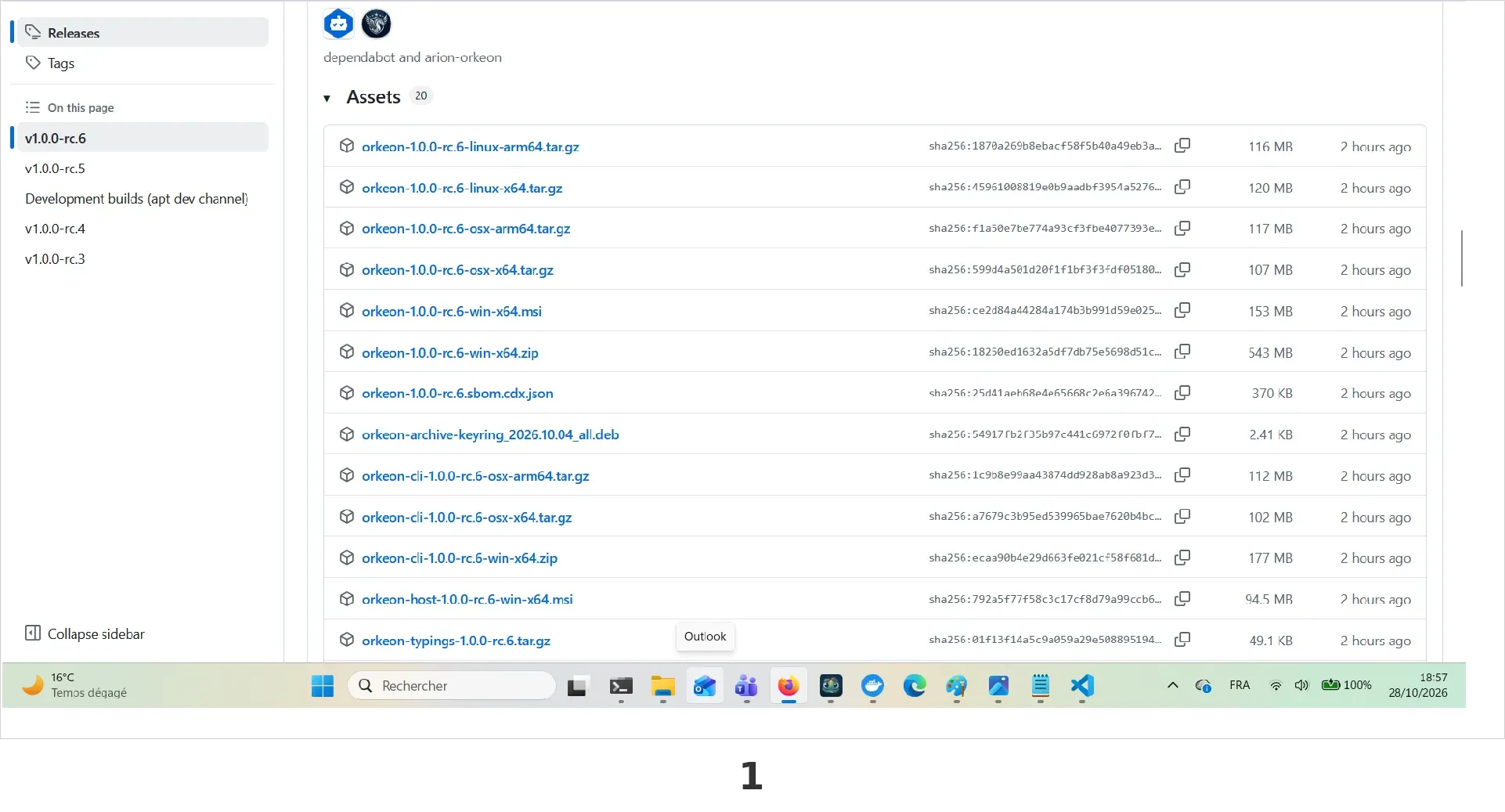
Task: Download orkeon-1.0.0-rc.6-osx-x64.tar.gz
Action: [457, 269]
